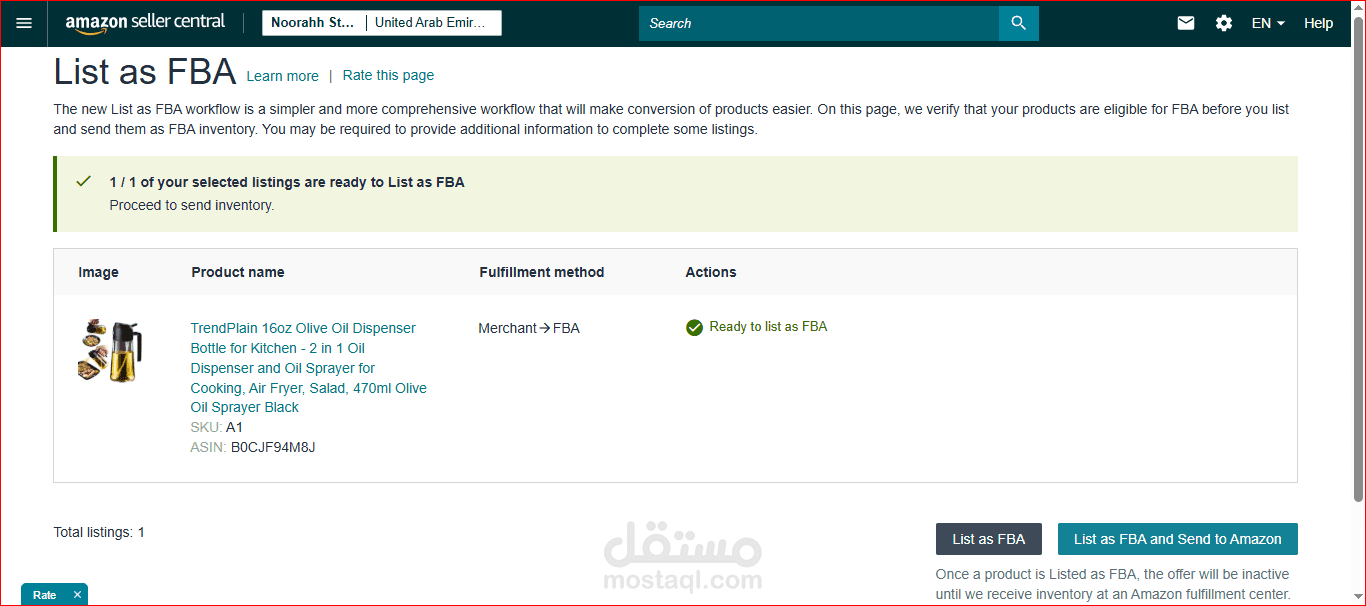Expand the EN language dropdown
The image size is (1366, 606).
click(1268, 23)
